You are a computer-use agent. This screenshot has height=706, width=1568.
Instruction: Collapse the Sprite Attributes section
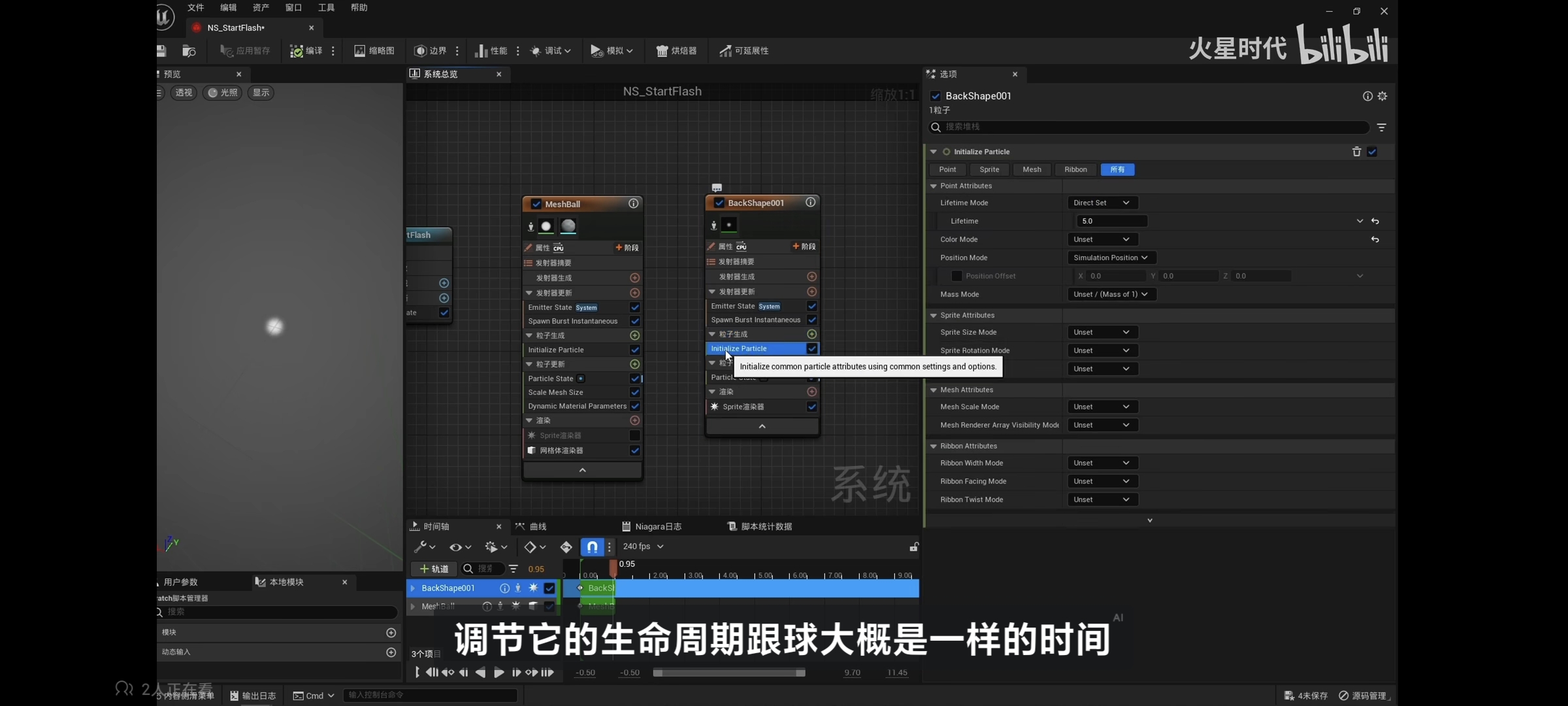[934, 315]
